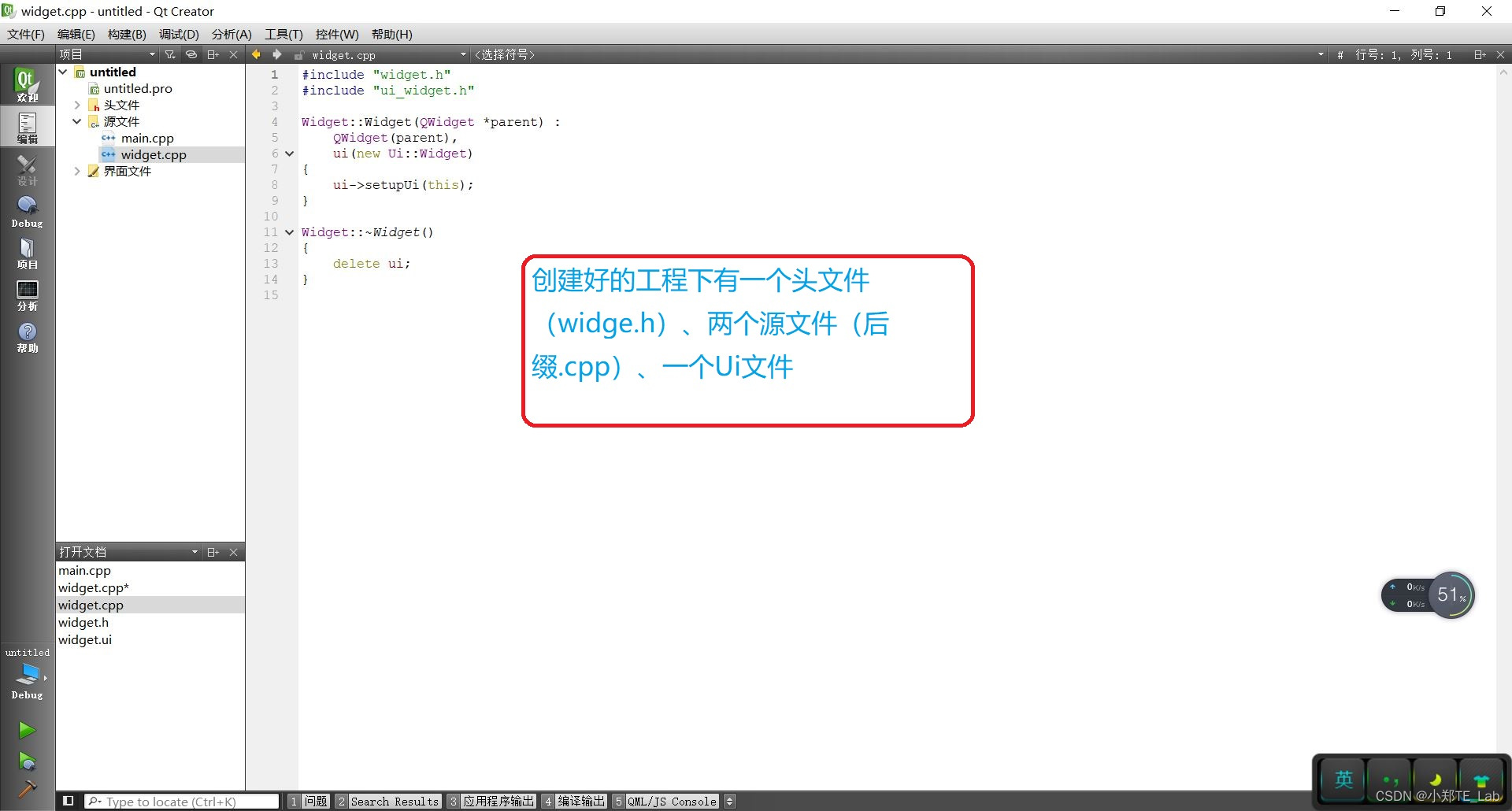Expand the 头文件 folder

coord(77,105)
